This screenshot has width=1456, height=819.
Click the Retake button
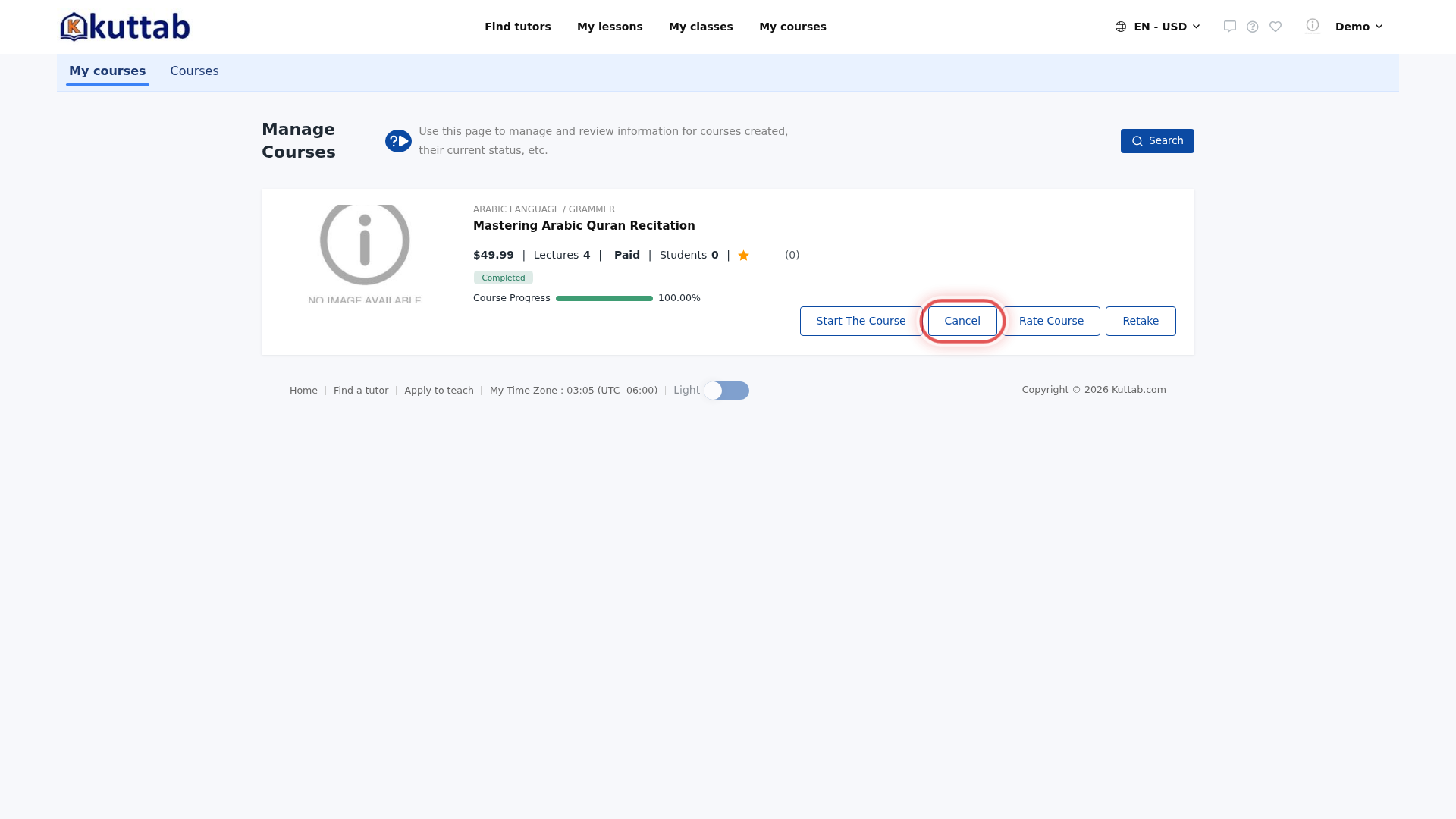[x=1141, y=321]
